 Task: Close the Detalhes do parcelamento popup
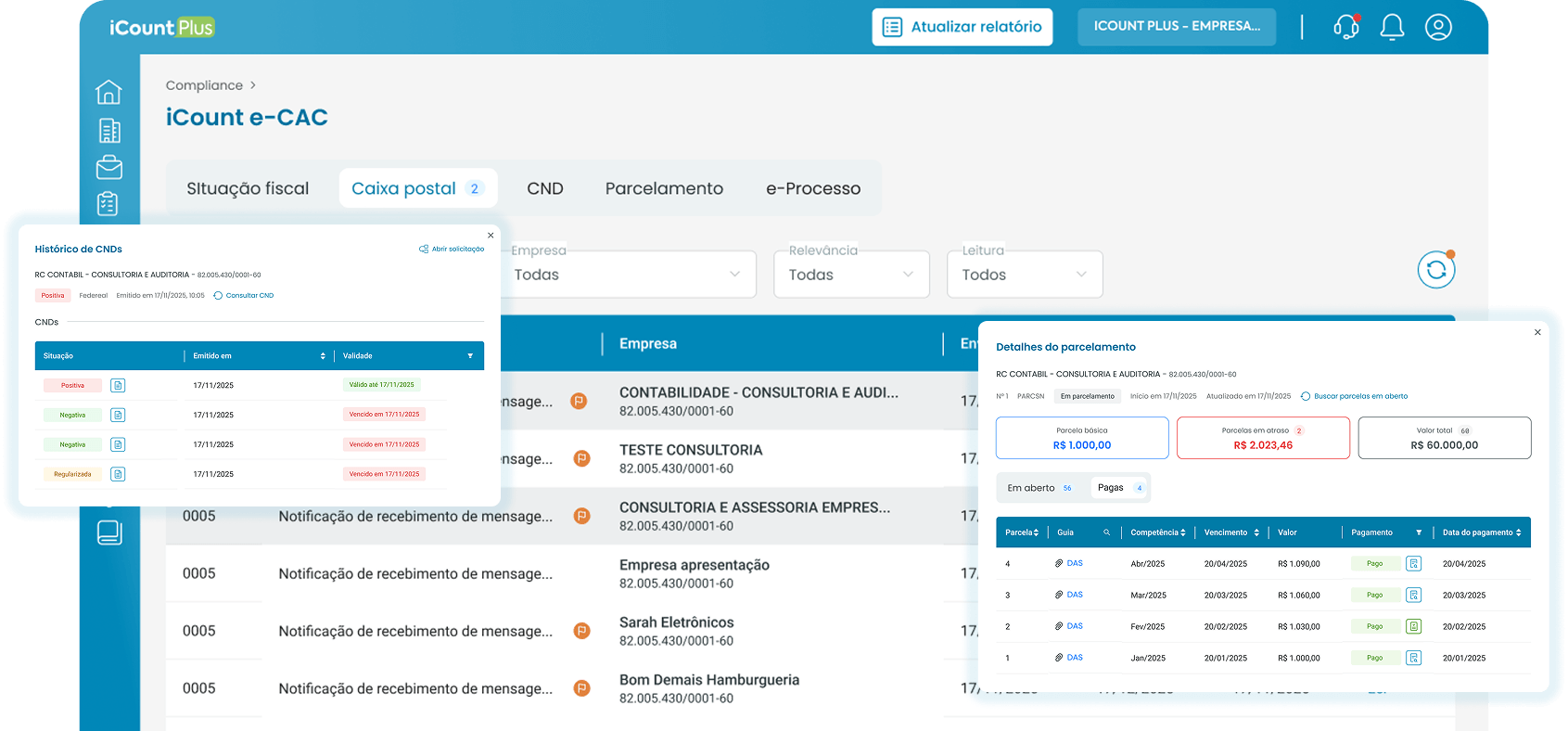tap(1537, 332)
